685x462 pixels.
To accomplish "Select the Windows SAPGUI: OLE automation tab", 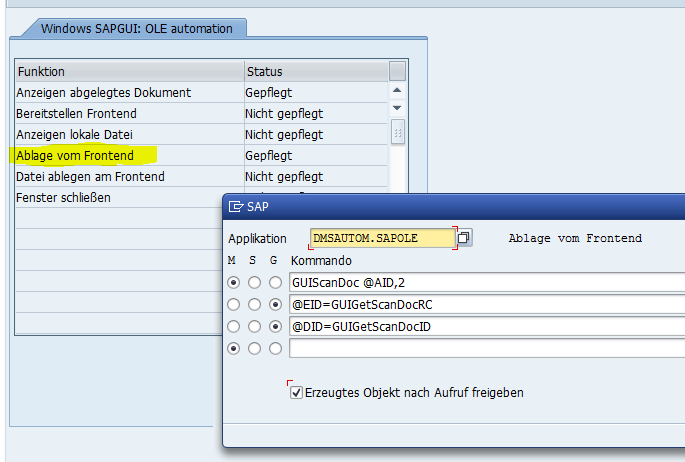I will [136, 28].
